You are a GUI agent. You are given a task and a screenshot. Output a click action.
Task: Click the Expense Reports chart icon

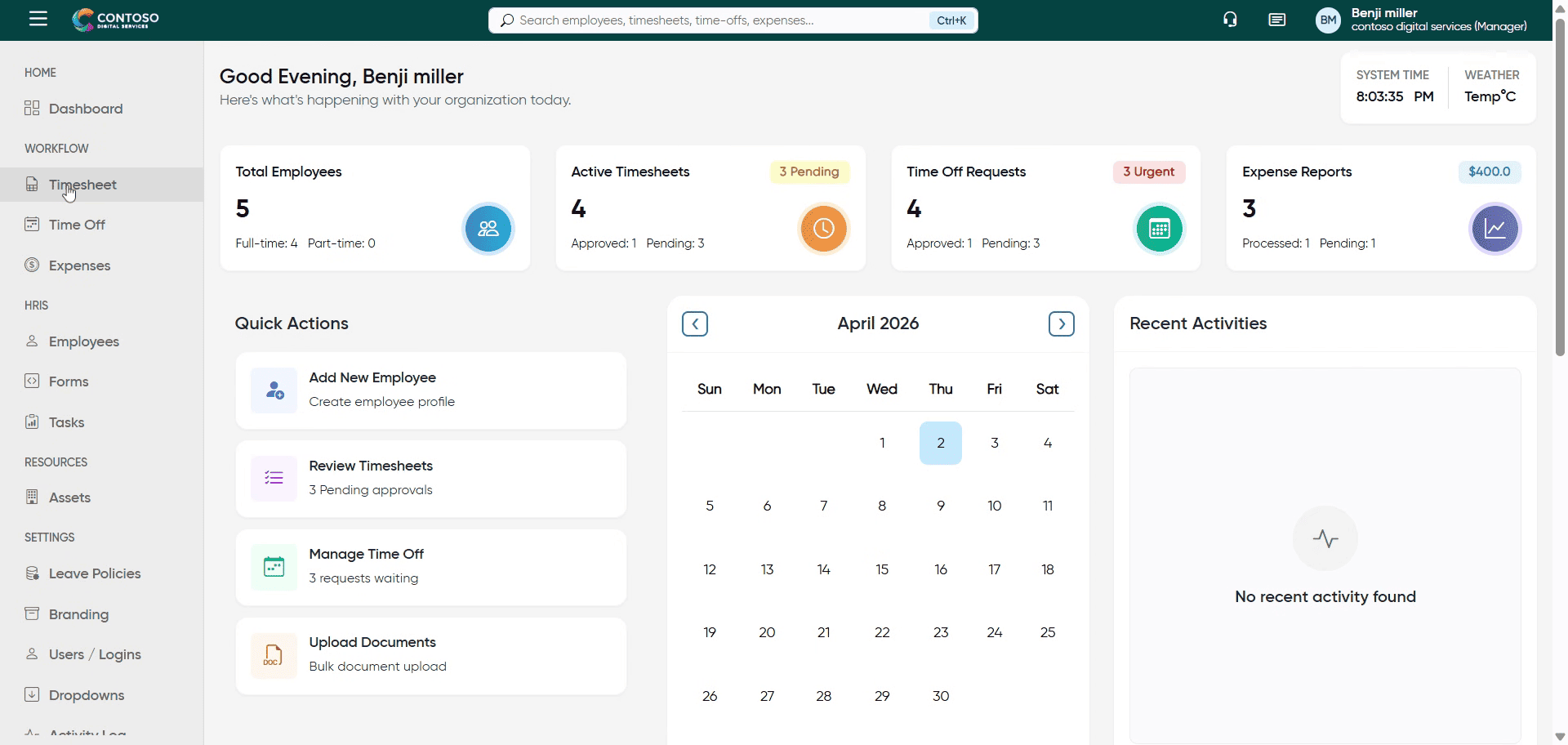pyautogui.click(x=1494, y=229)
